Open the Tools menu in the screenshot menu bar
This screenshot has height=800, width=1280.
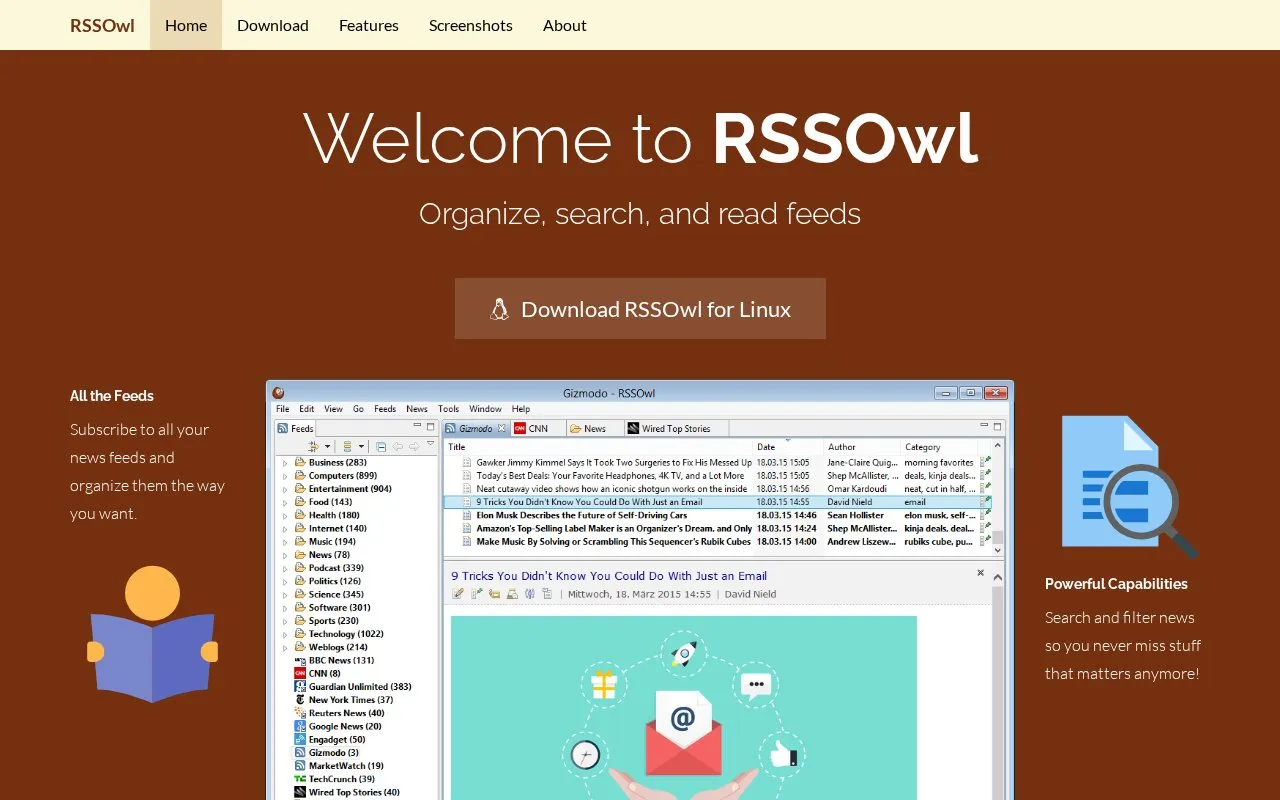(448, 409)
